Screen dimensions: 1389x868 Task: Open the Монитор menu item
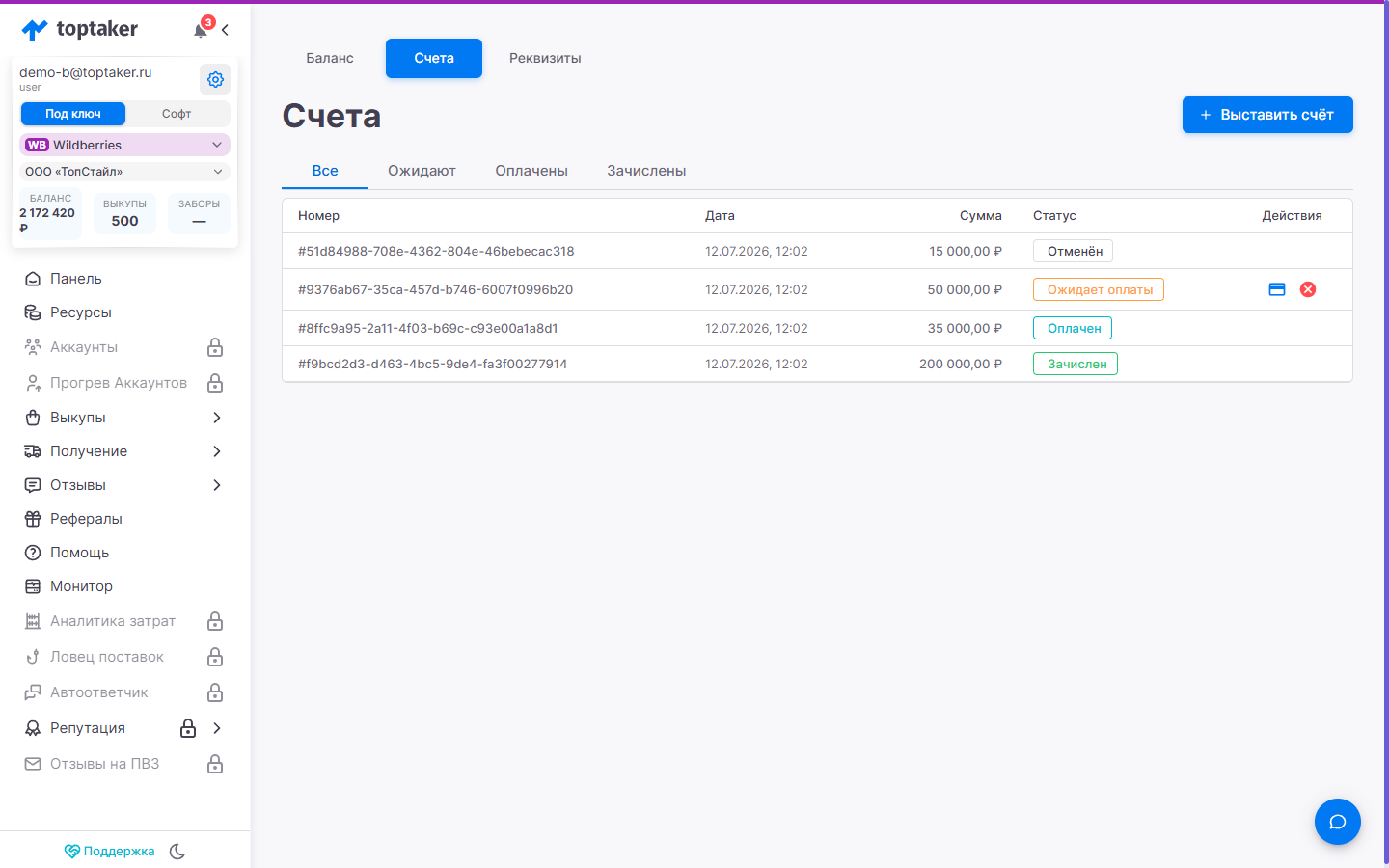point(124,586)
